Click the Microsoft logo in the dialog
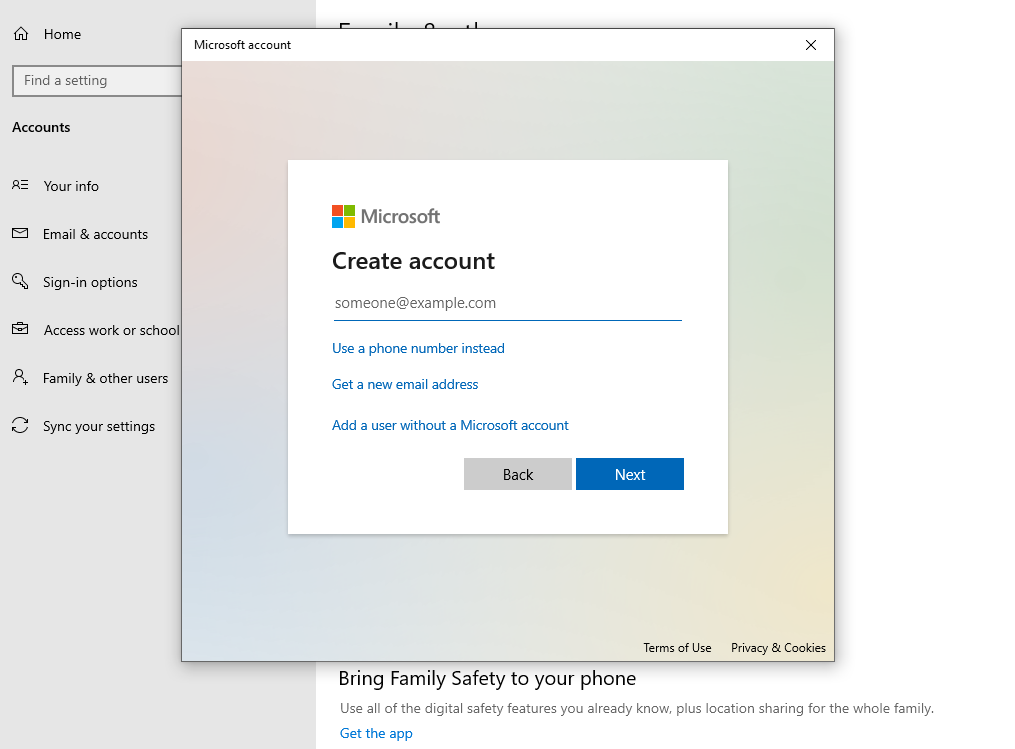The height and width of the screenshot is (749, 1015). (x=386, y=216)
